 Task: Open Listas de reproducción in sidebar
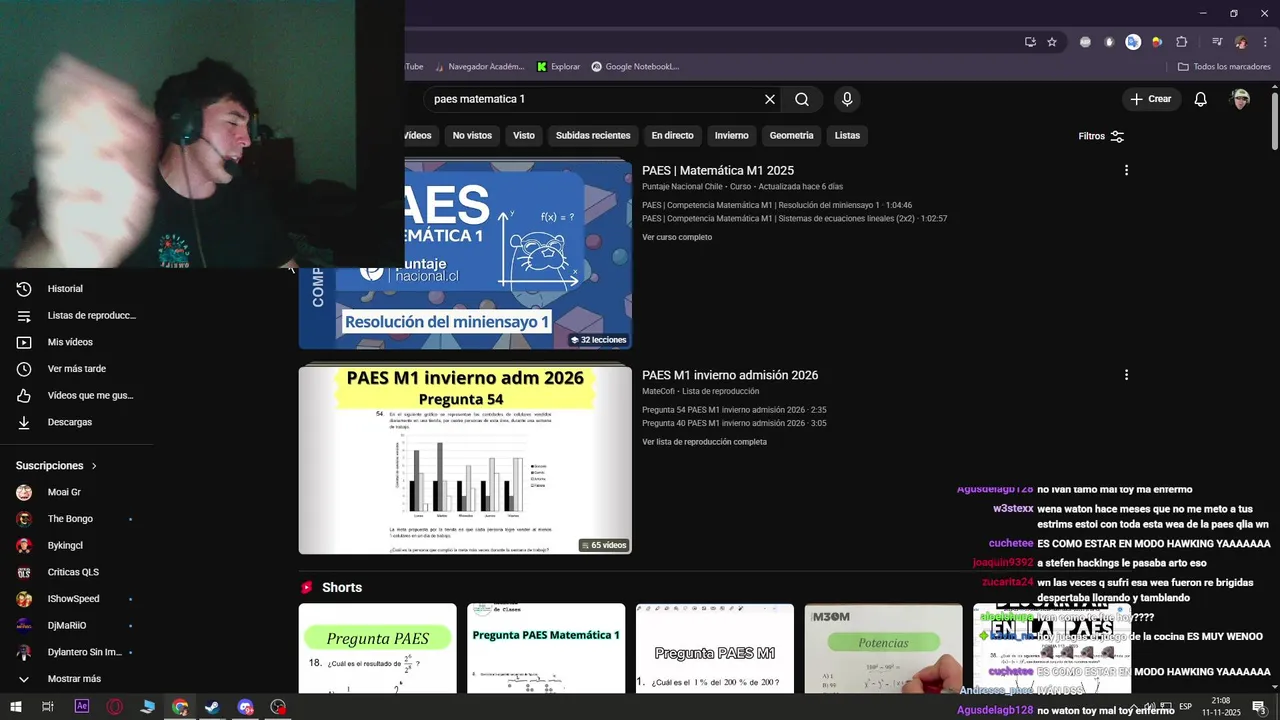(x=76, y=315)
